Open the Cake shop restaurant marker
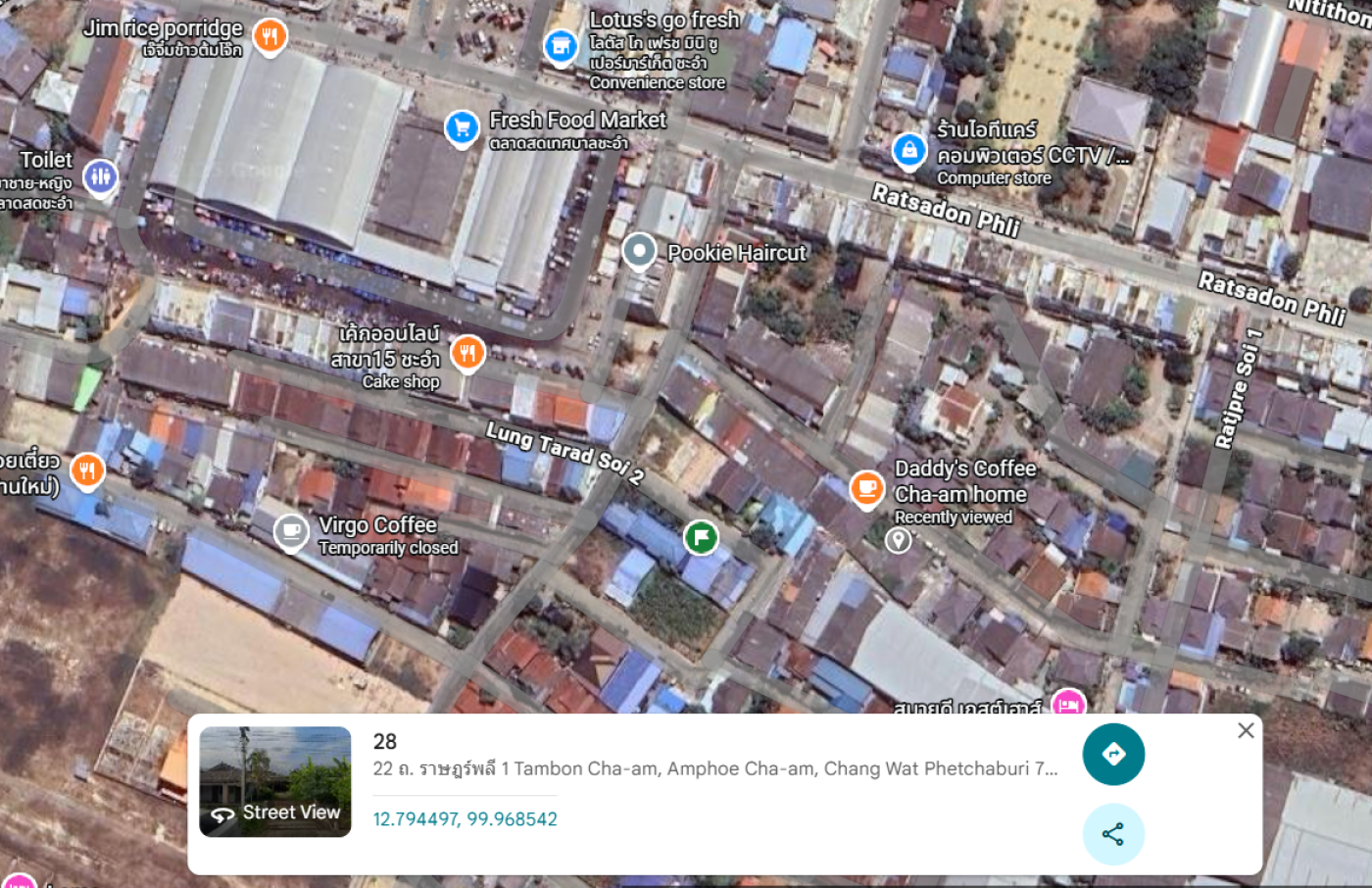 click(x=467, y=353)
